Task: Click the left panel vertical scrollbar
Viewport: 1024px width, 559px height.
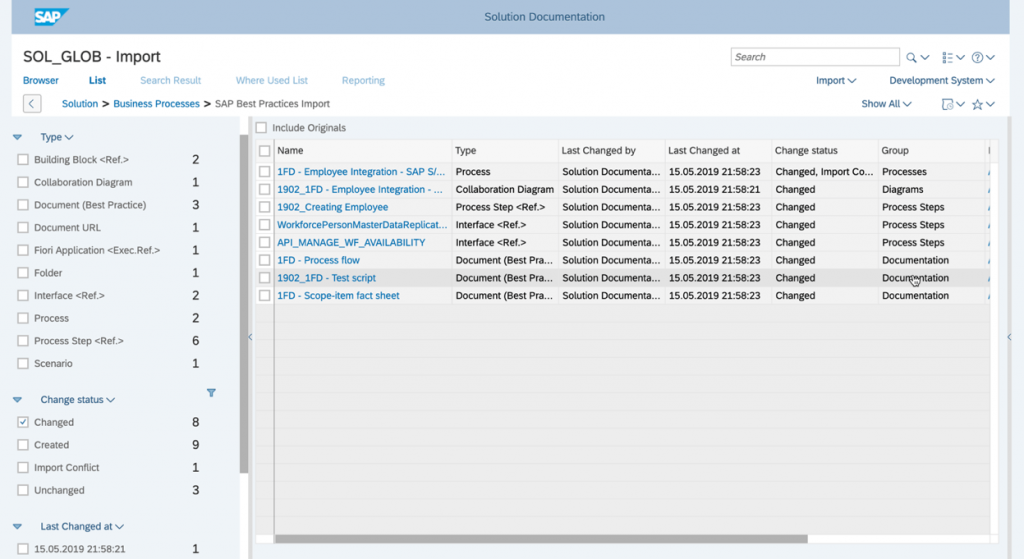Action: [x=244, y=304]
